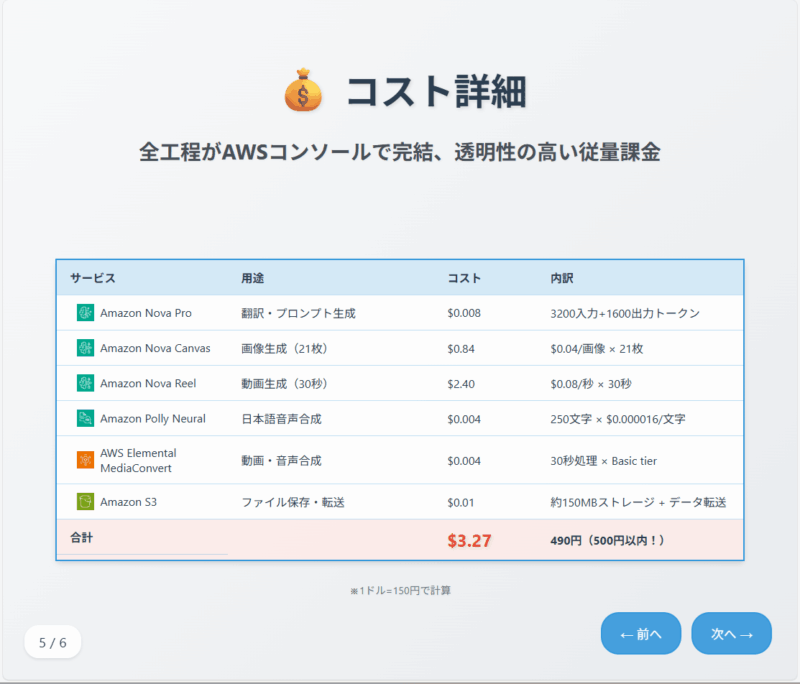The image size is (800, 684).
Task: Select the AWS Elemental MediaConvert service name
Action: pos(138,460)
